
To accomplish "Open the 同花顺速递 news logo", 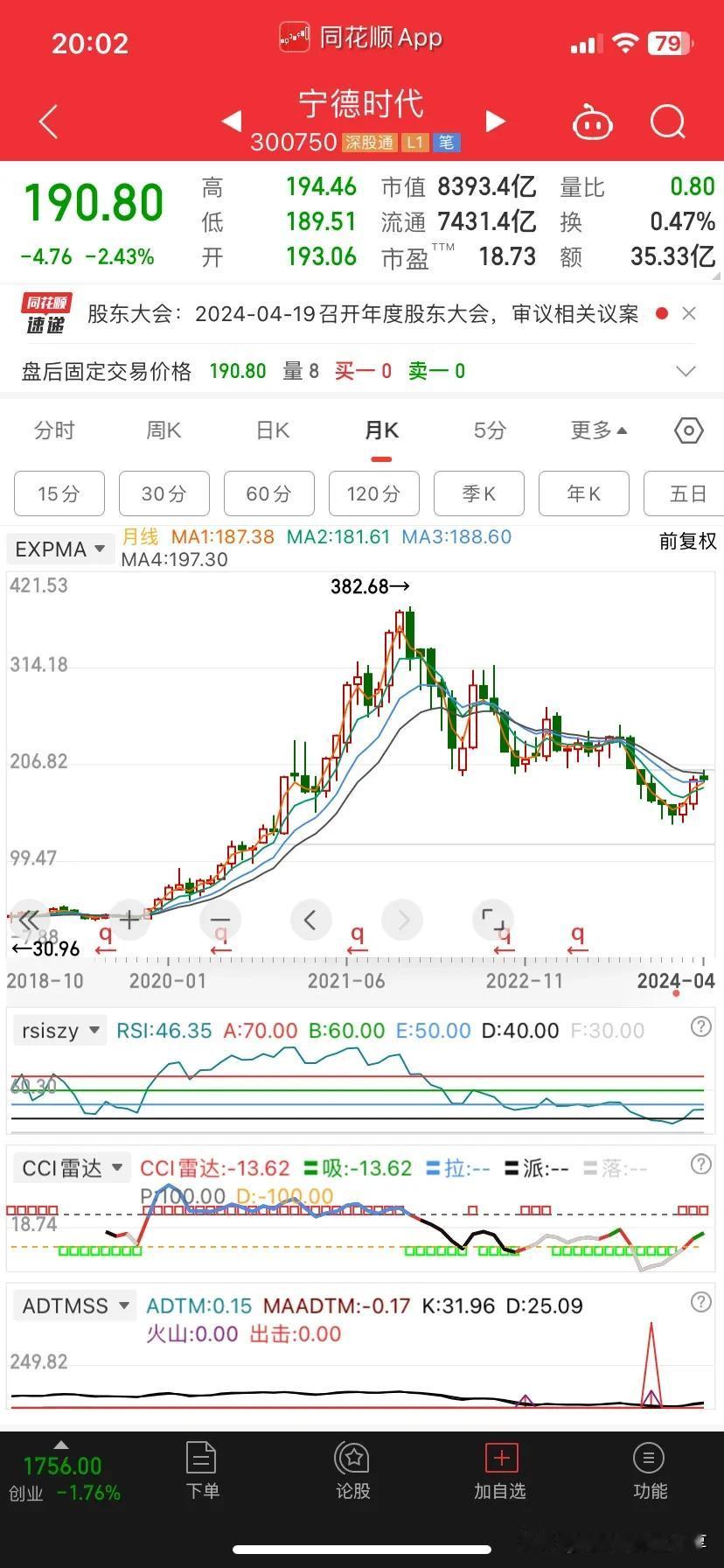I will click(x=46, y=314).
